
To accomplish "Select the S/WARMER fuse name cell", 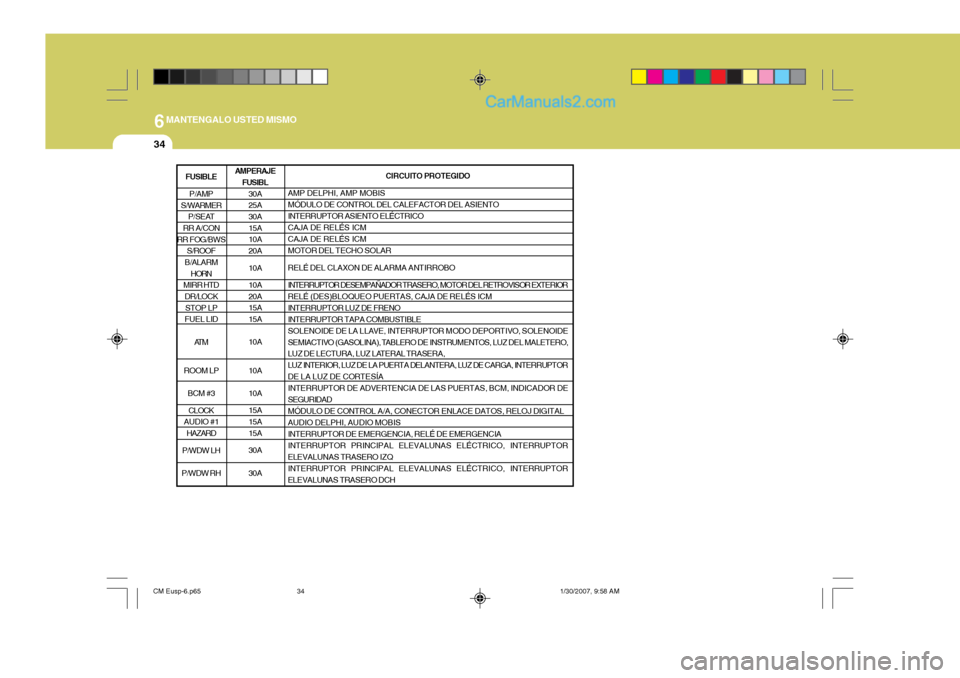I will [x=201, y=205].
